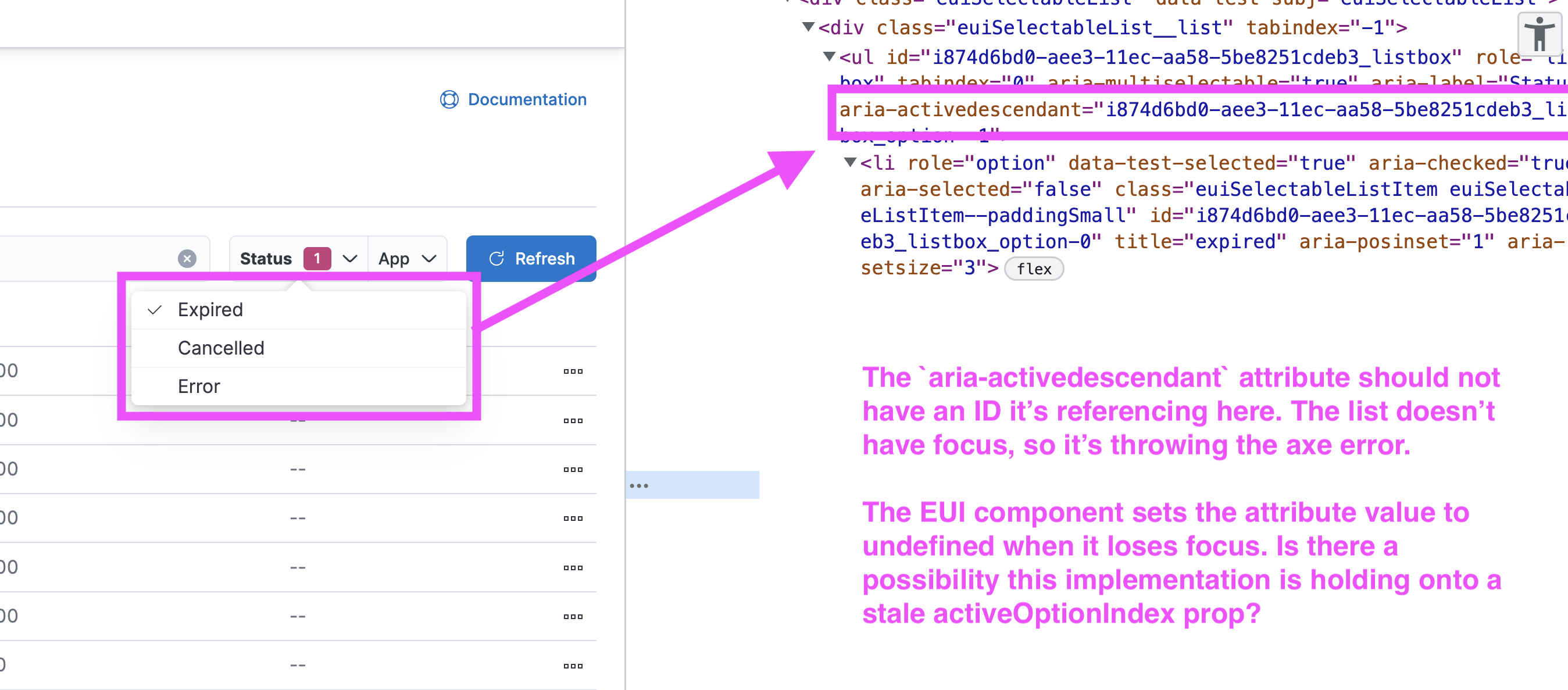
Task: Click the checkmark icon next to Expired
Action: coord(156,310)
